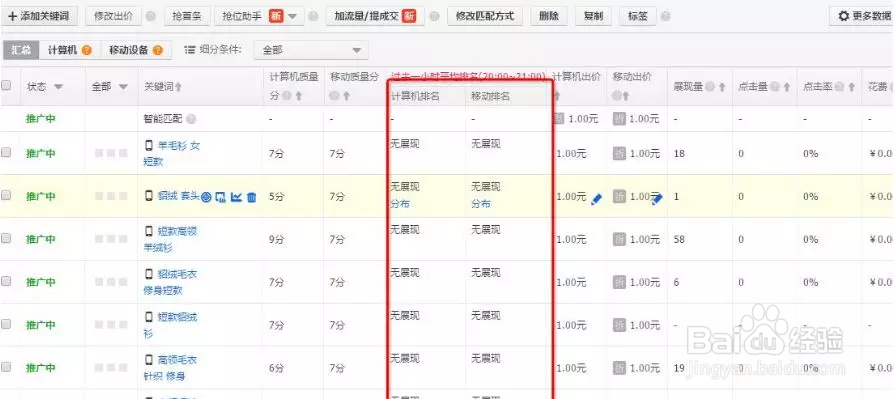Open the 分布 link under 移动排名
This screenshot has width=895, height=399.
[x=481, y=204]
